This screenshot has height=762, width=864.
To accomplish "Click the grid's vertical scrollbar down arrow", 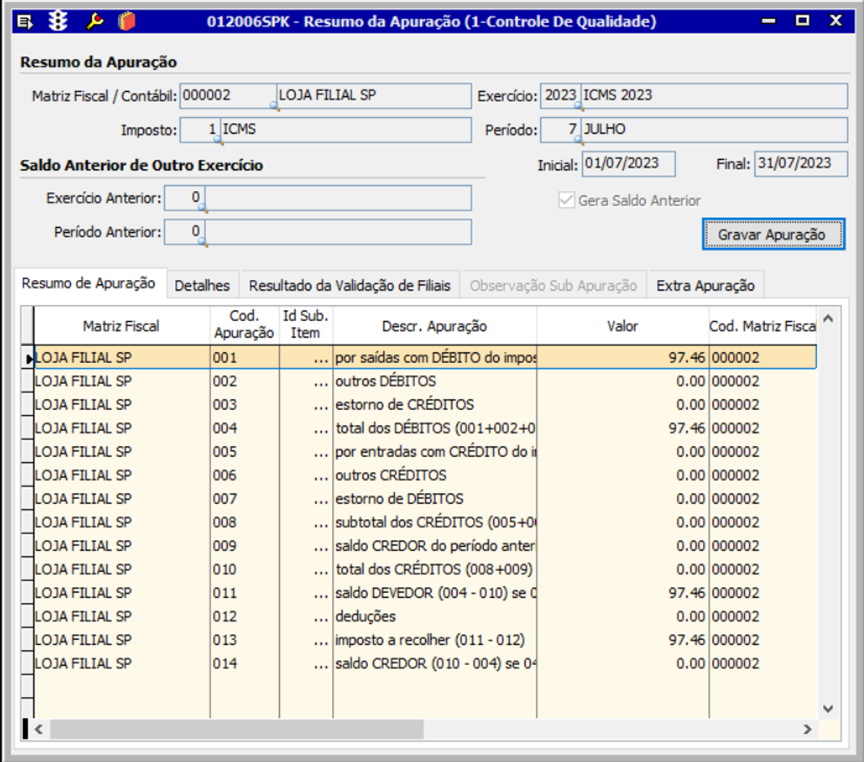I will pos(828,707).
